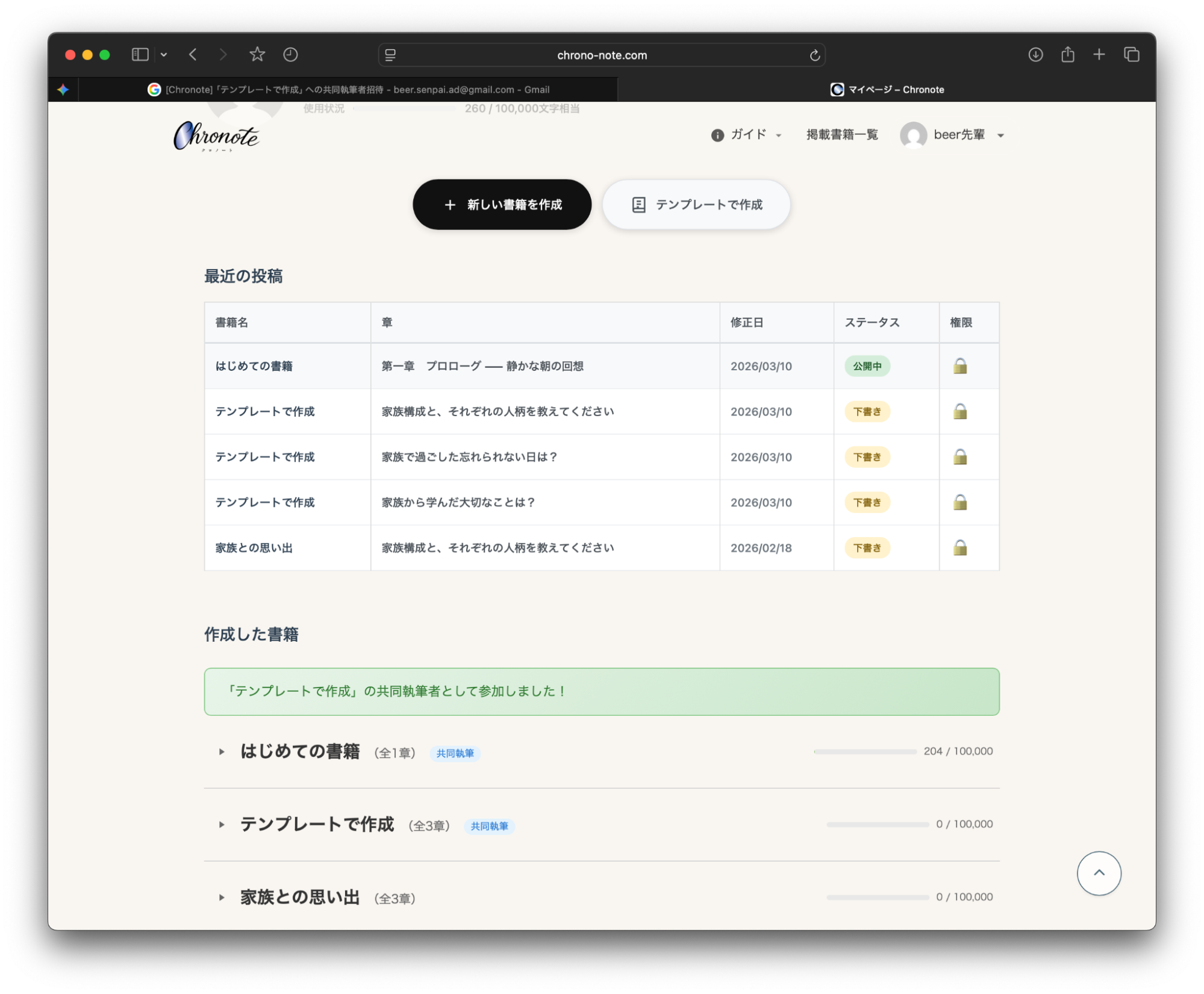Toggle the lock for 家族で過ごした忘れられない日は？ chapter
1204x994 pixels.
960,457
